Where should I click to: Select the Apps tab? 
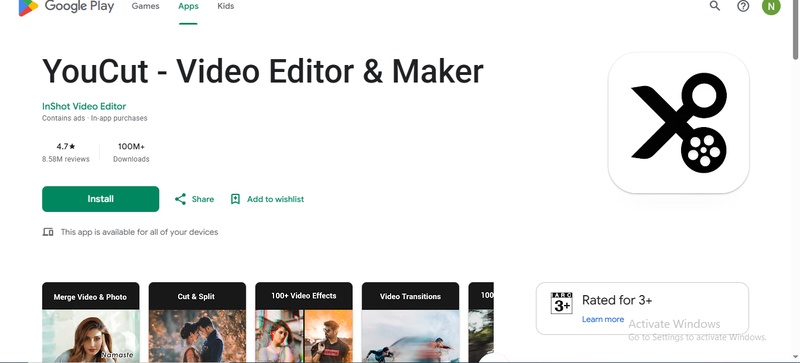pos(188,6)
